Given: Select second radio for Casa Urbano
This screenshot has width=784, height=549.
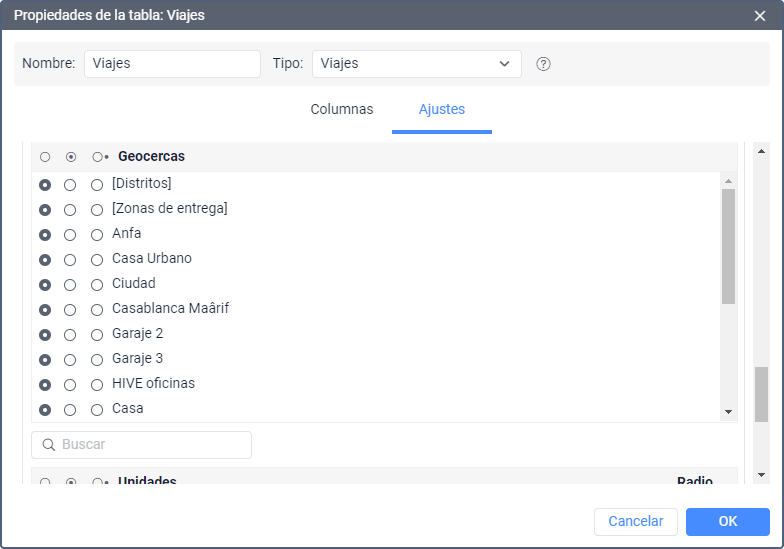Looking at the screenshot, I should point(70,260).
